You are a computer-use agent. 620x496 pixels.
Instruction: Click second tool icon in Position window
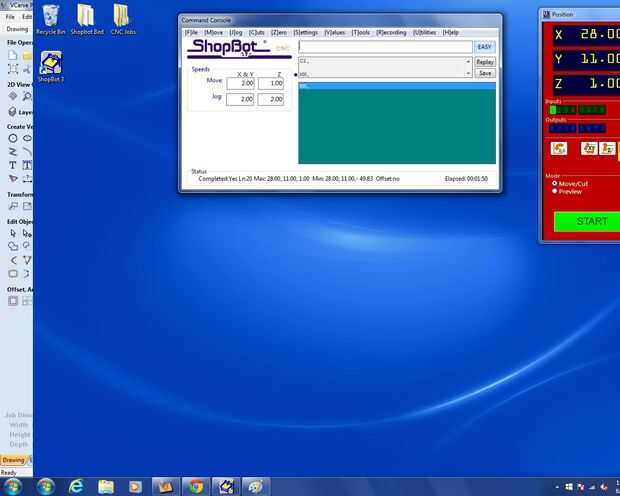pyautogui.click(x=589, y=148)
